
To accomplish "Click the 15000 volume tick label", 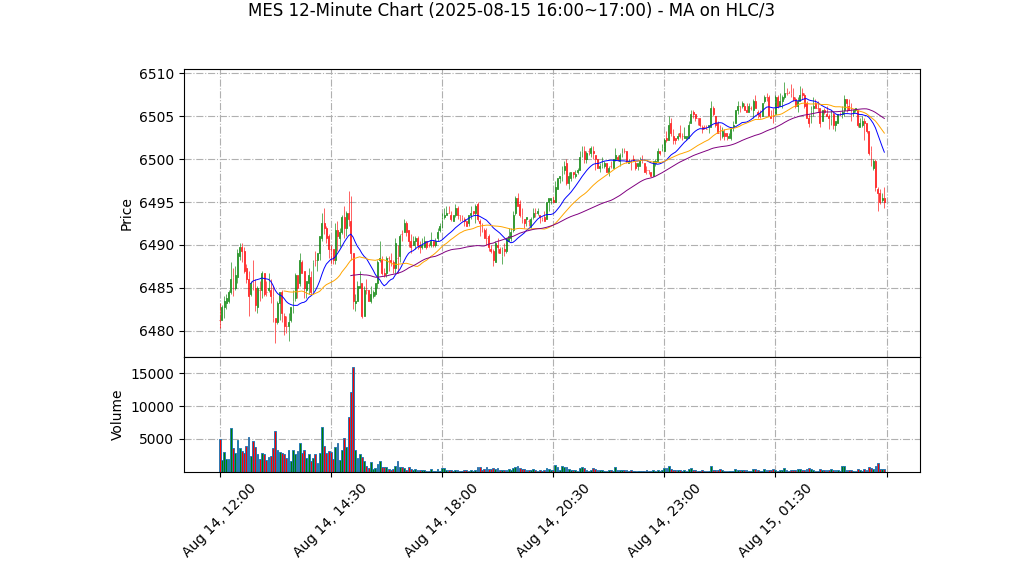I will coord(152,374).
